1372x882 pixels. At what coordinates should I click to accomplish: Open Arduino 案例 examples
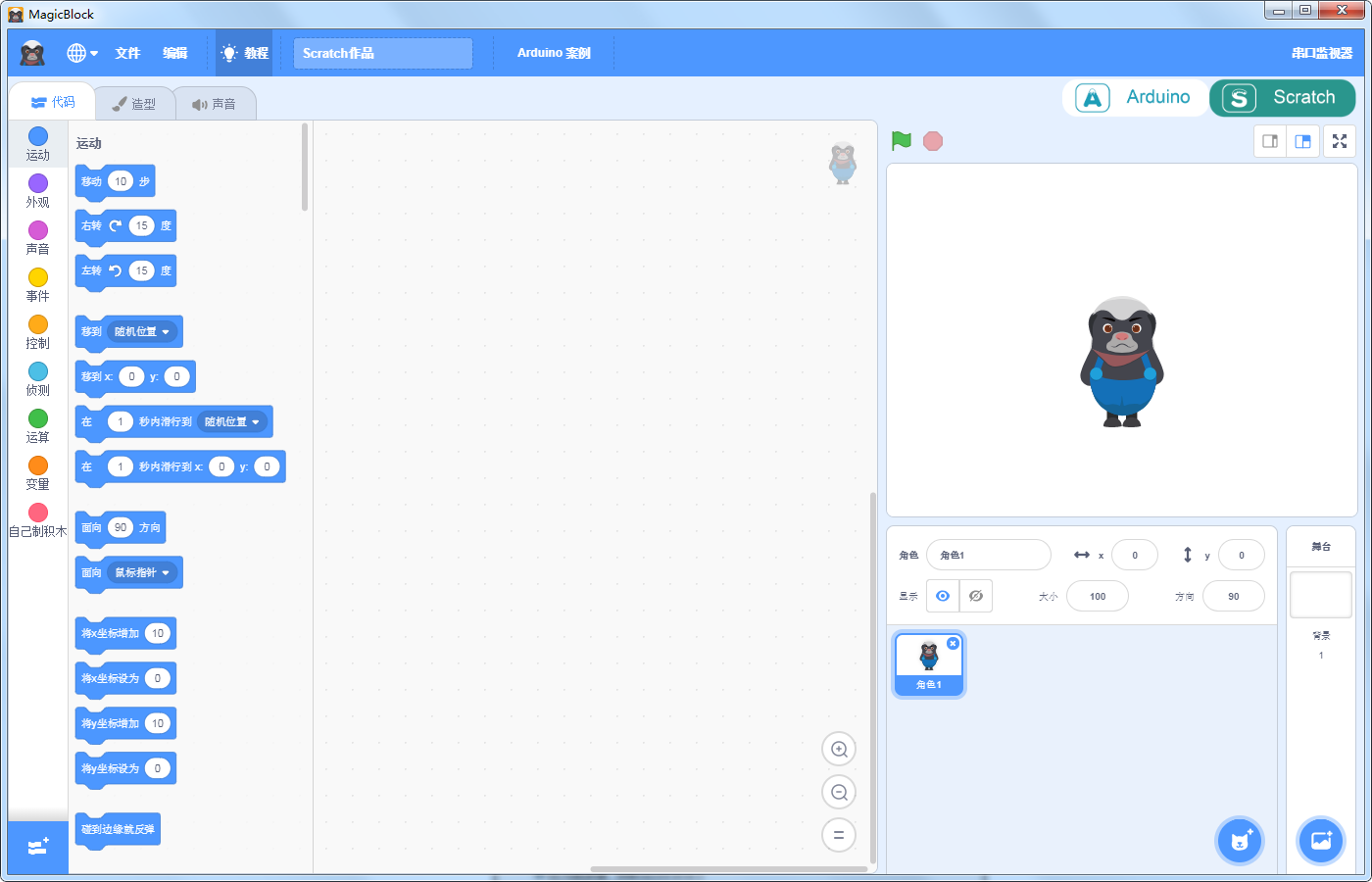(x=554, y=53)
